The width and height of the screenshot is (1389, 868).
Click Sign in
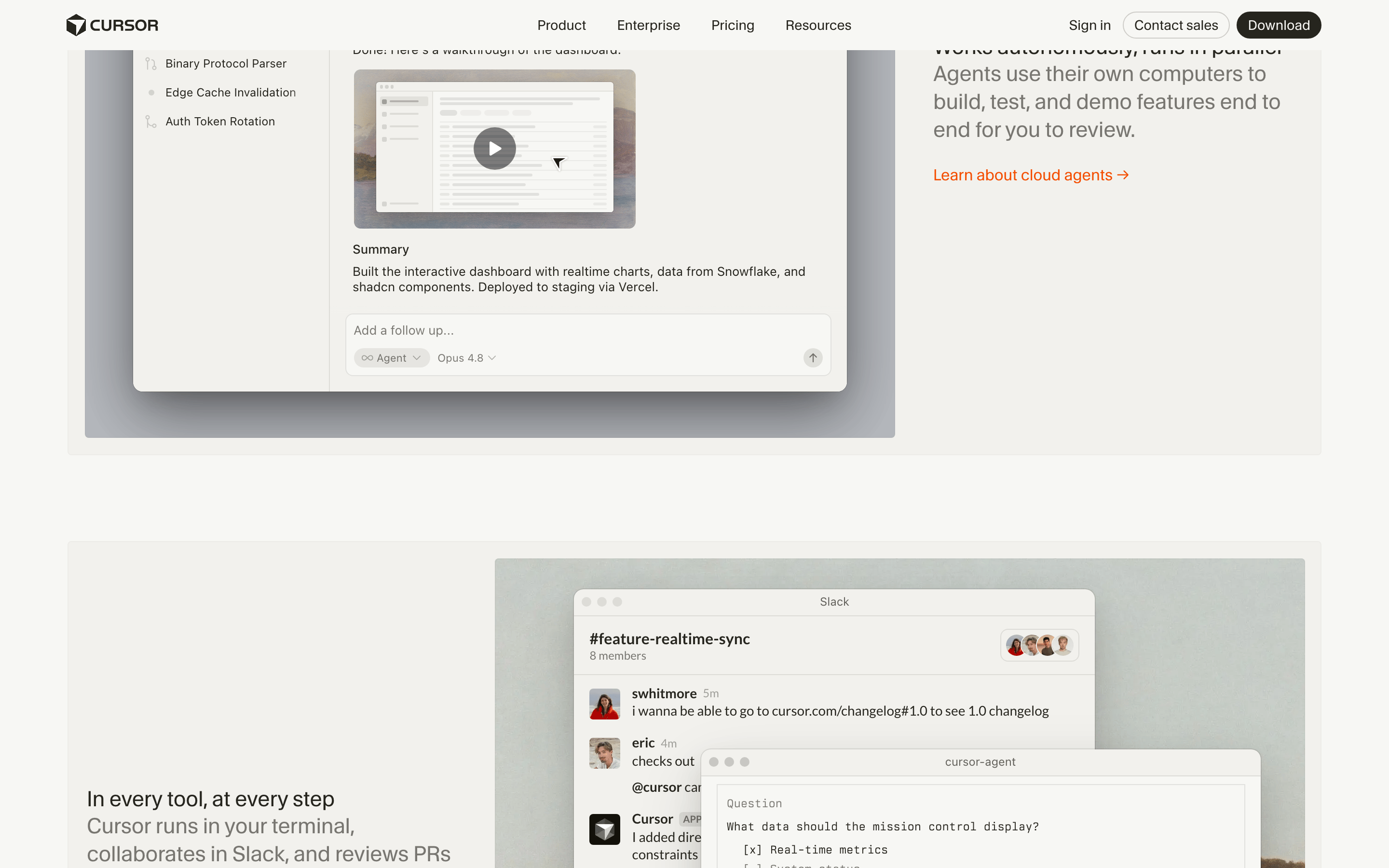click(x=1089, y=25)
